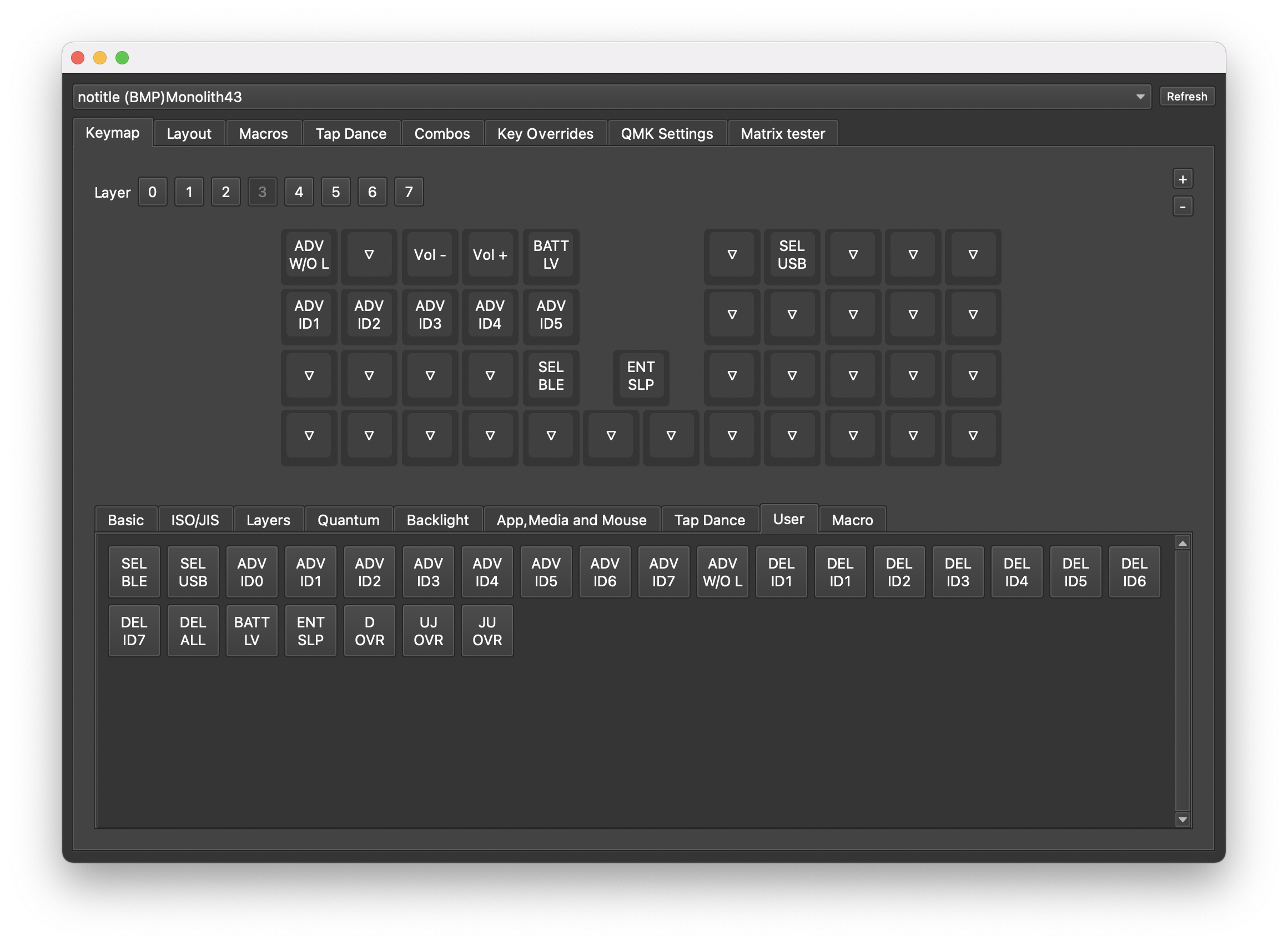Viewport: 1288px width, 945px height.
Task: Click the ENT SLP key in keymap
Action: 641,376
